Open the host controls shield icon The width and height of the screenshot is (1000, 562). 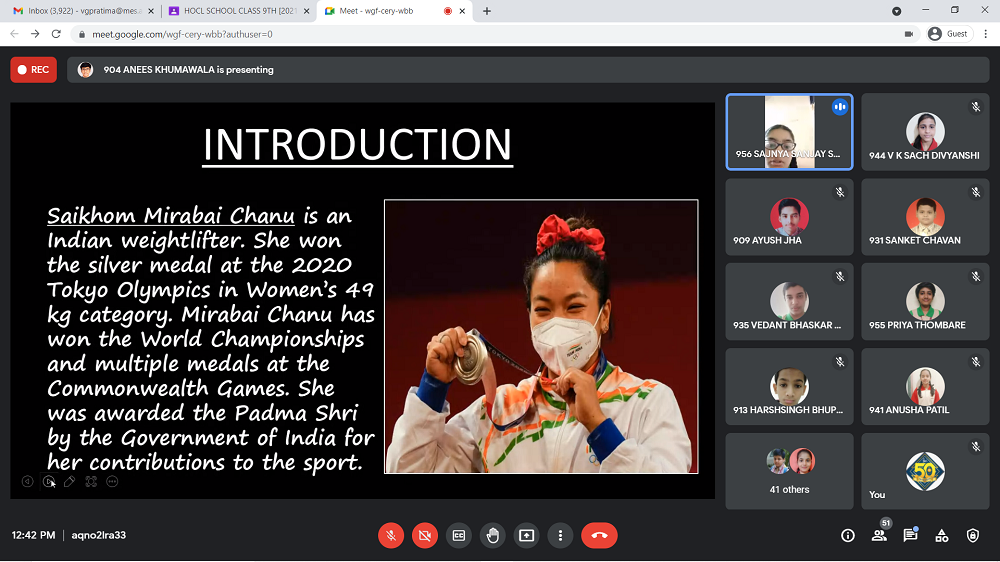point(972,535)
